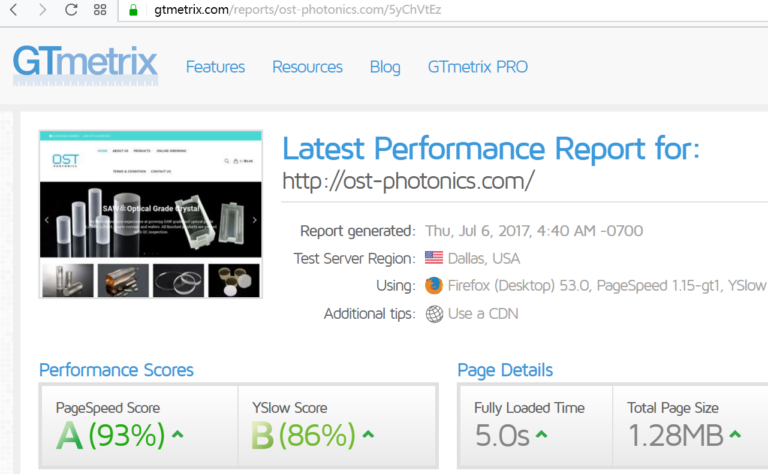Screen dimensions: 768x474
Task: Click the ost-photonics.com page screenshot thumbnail
Action: pyautogui.click(x=151, y=214)
